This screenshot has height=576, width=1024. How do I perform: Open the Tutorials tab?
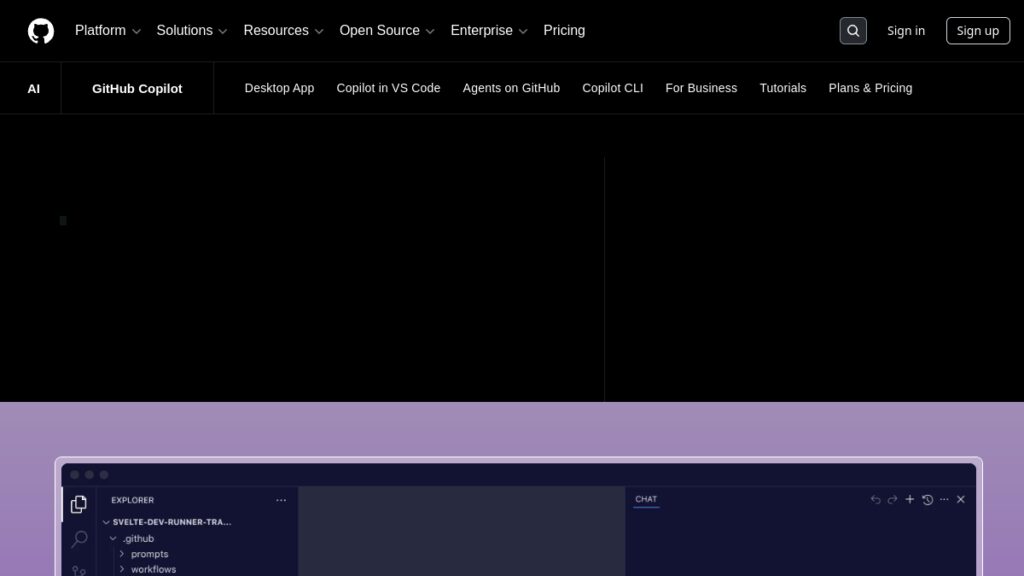(x=783, y=88)
